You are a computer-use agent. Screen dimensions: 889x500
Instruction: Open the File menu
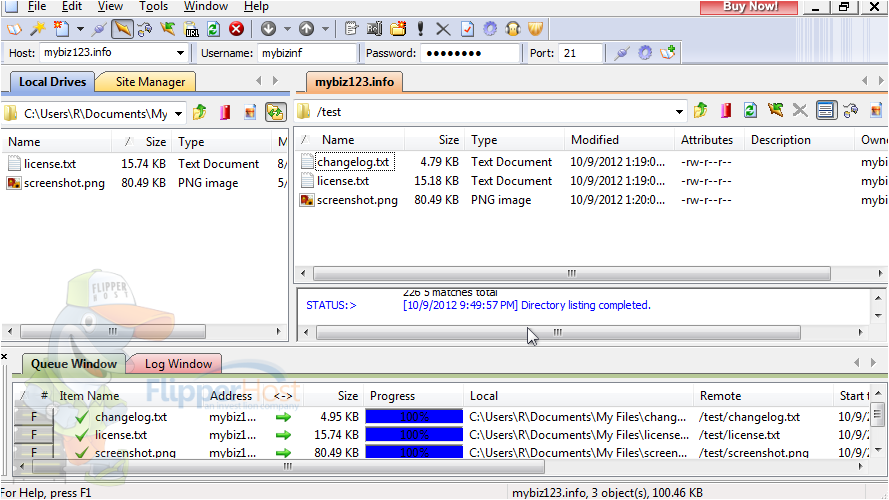pos(37,6)
